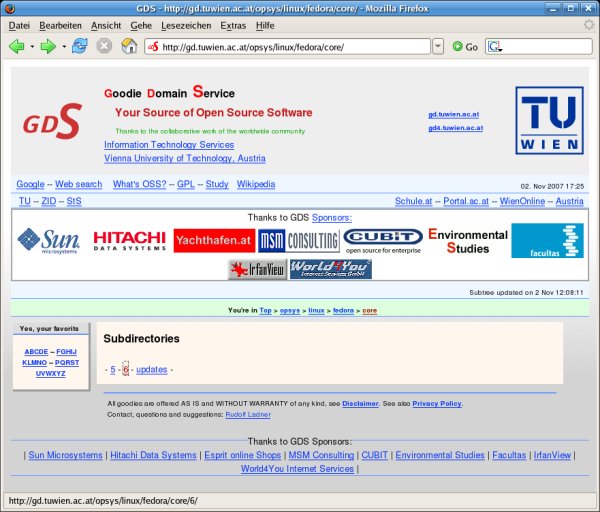This screenshot has height=512, width=600.
Task: Reload the page with the refresh icon
Action: (x=80, y=46)
